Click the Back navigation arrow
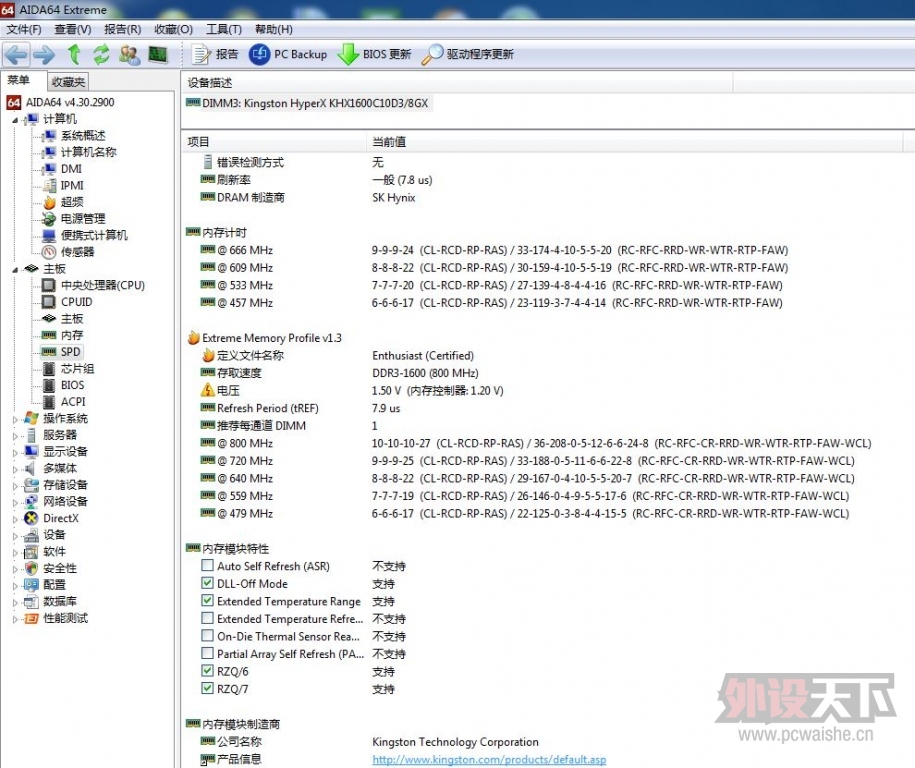Image resolution: width=915 pixels, height=768 pixels. tap(16, 55)
